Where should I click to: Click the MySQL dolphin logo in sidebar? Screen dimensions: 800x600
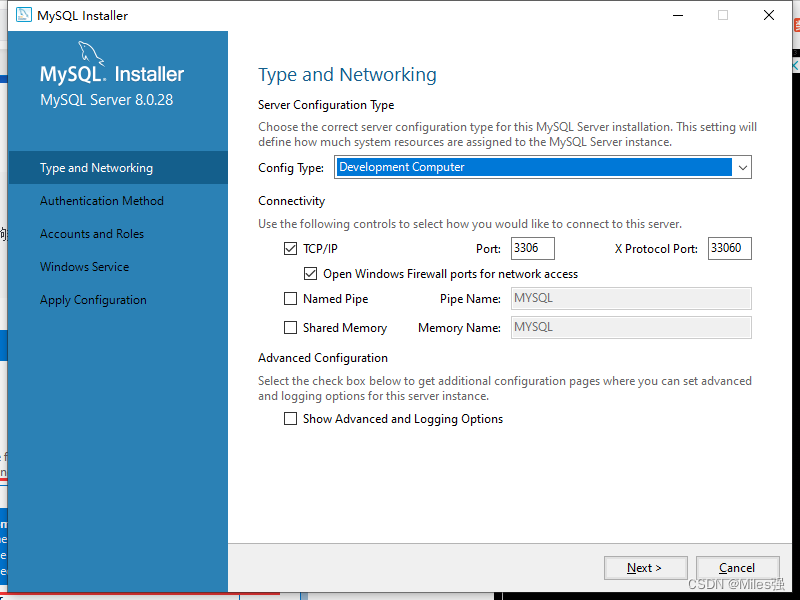click(91, 54)
